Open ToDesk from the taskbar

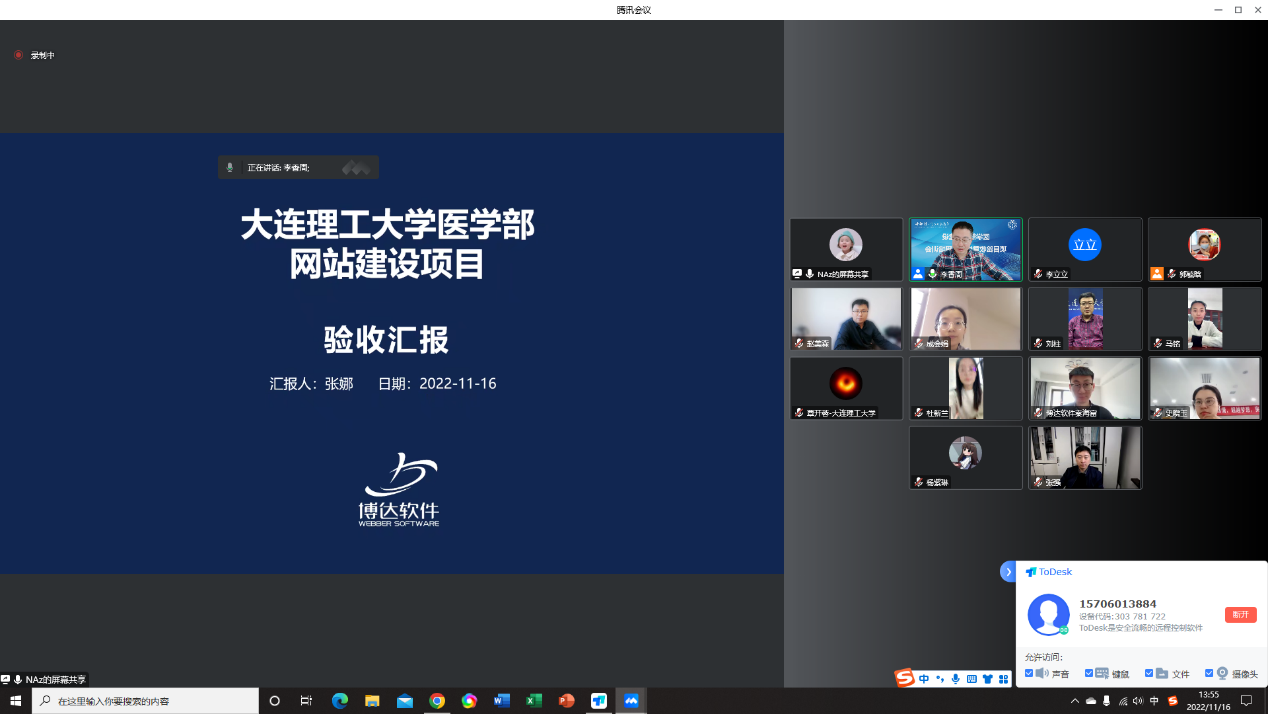point(599,701)
